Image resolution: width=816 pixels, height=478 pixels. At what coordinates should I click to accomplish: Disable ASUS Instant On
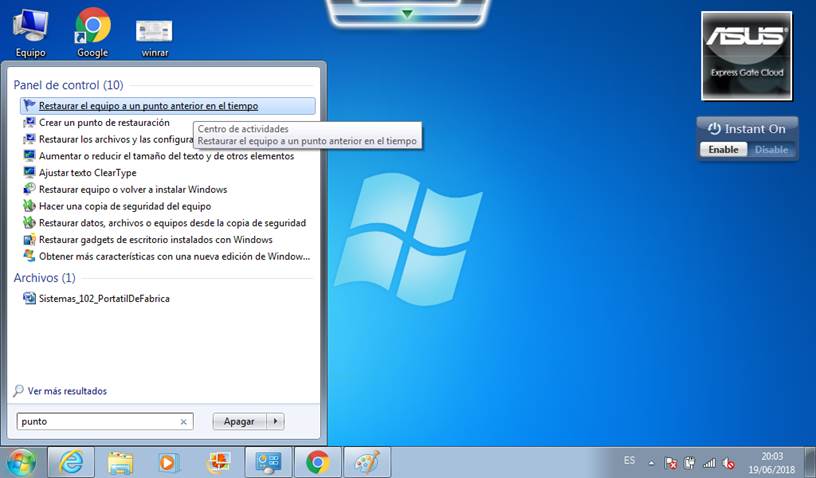click(771, 150)
